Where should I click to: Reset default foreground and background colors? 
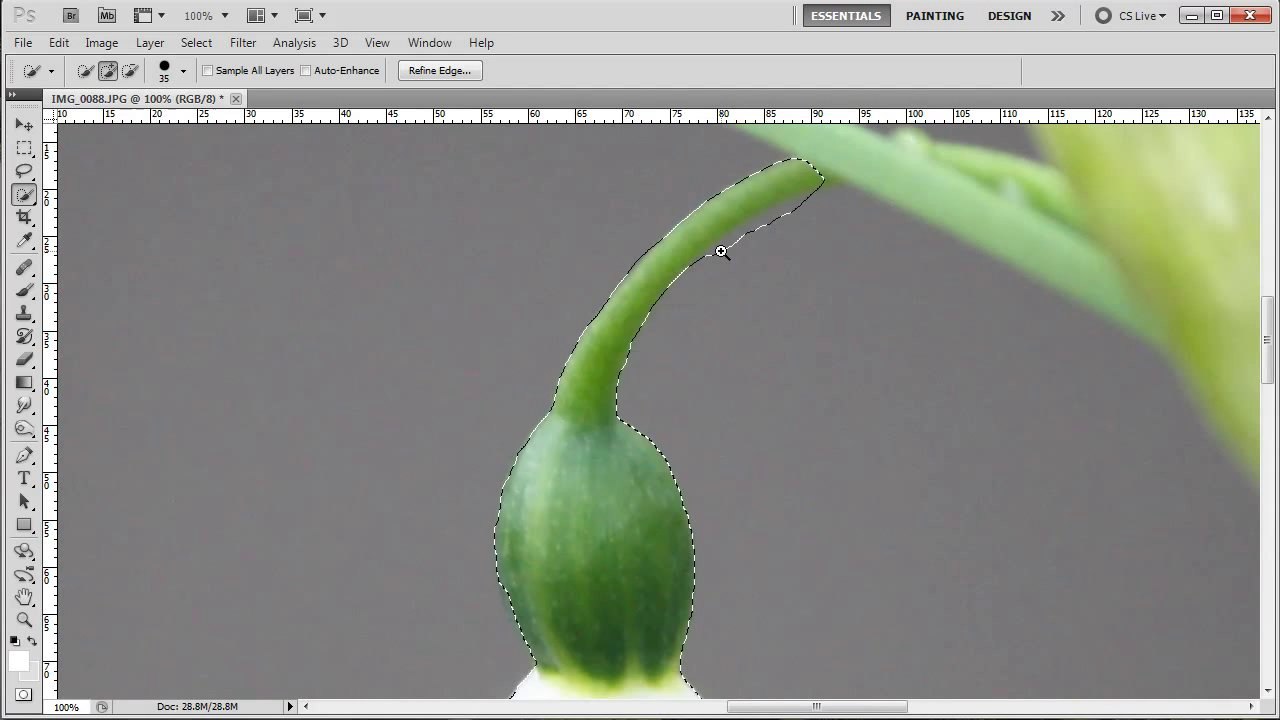[x=14, y=641]
